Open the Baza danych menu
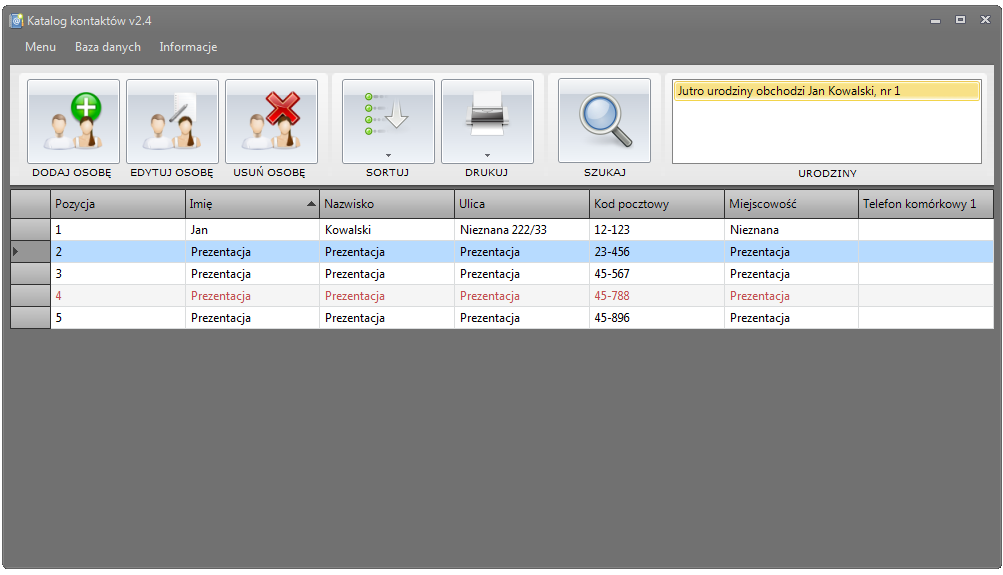The image size is (1003, 575). pos(107,47)
